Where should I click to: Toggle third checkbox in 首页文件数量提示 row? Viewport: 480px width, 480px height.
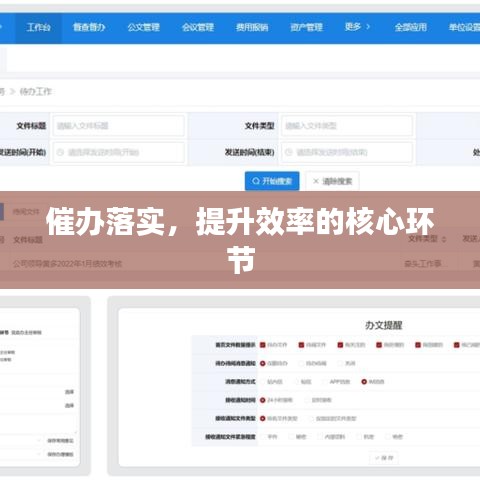(x=340, y=345)
